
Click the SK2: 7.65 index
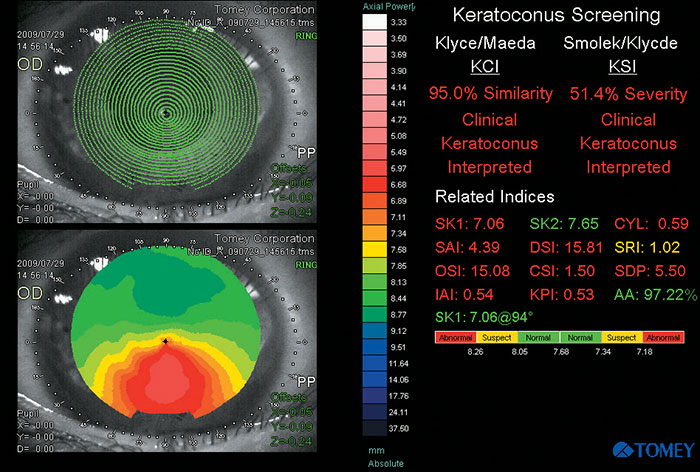point(564,223)
